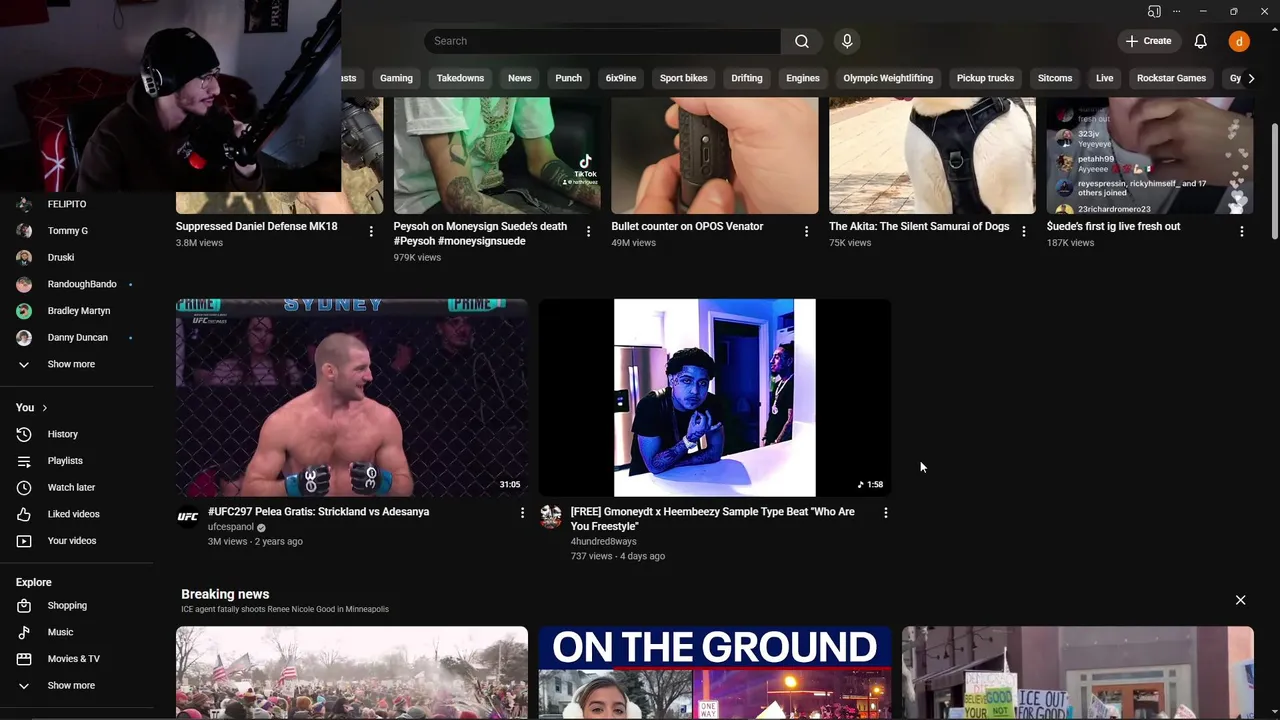
Task: Start voice search with microphone icon
Action: click(x=847, y=41)
